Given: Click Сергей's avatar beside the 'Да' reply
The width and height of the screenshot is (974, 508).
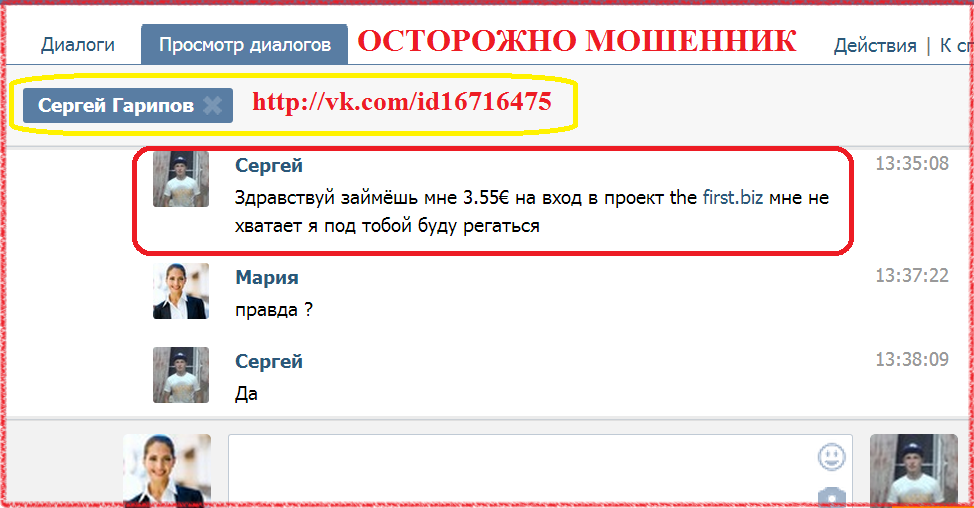Looking at the screenshot, I should click(x=181, y=374).
